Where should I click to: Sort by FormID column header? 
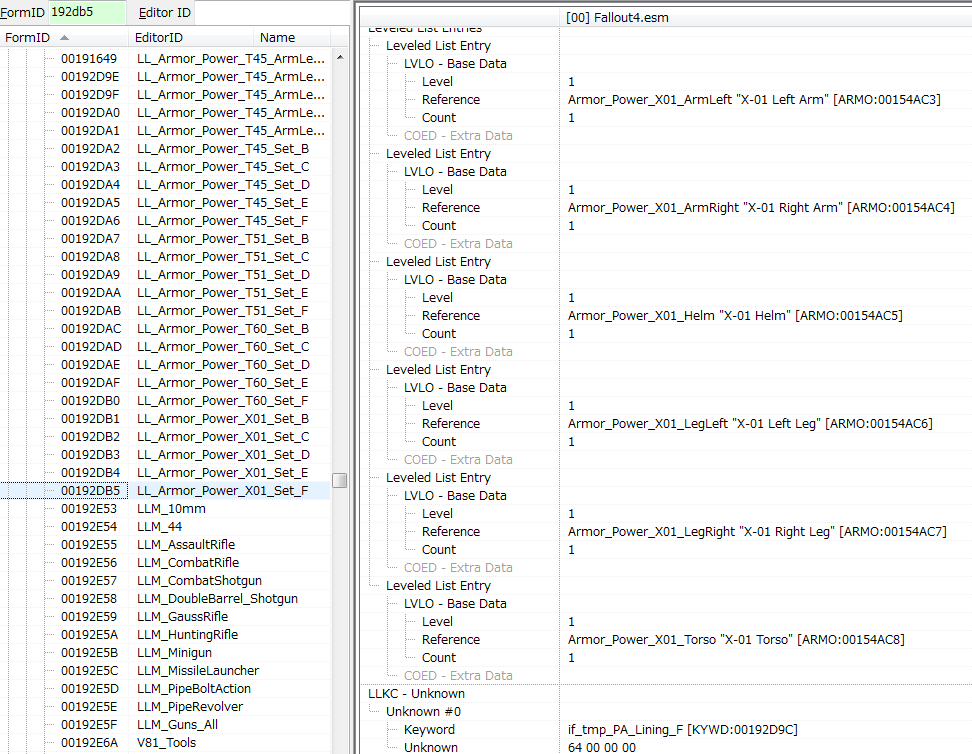pyautogui.click(x=64, y=37)
